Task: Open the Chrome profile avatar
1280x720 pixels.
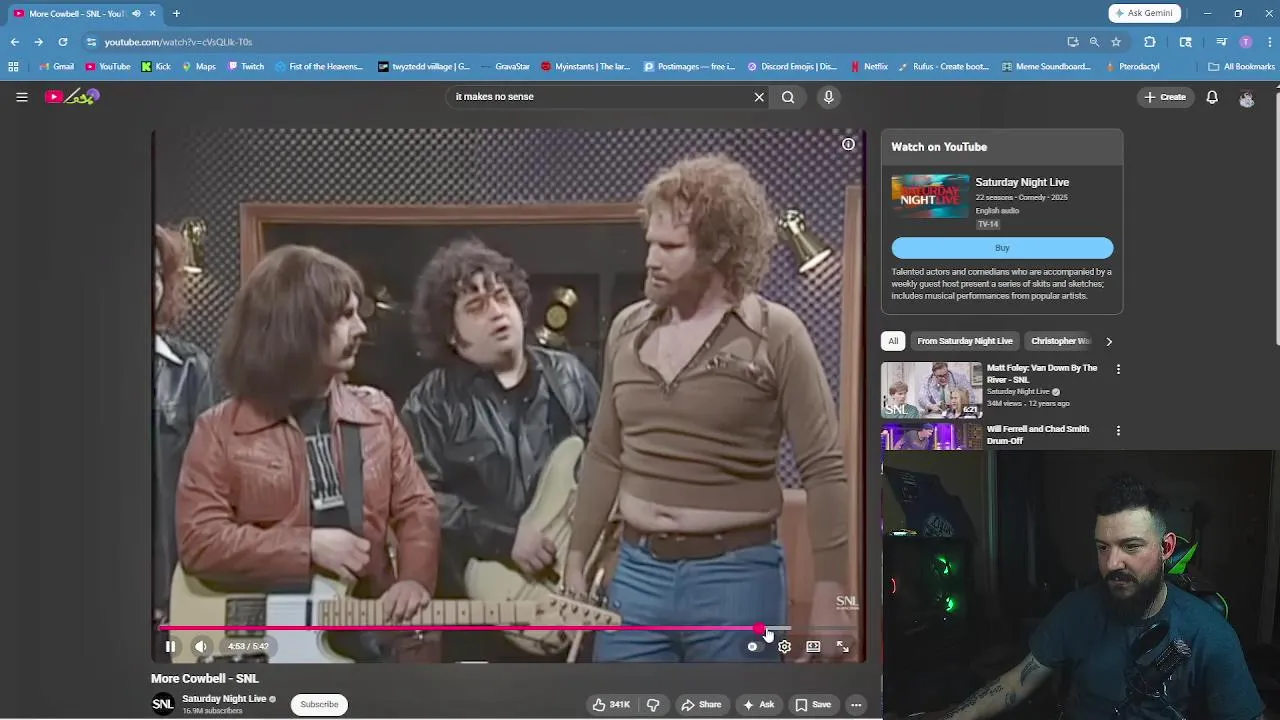Action: point(1245,42)
